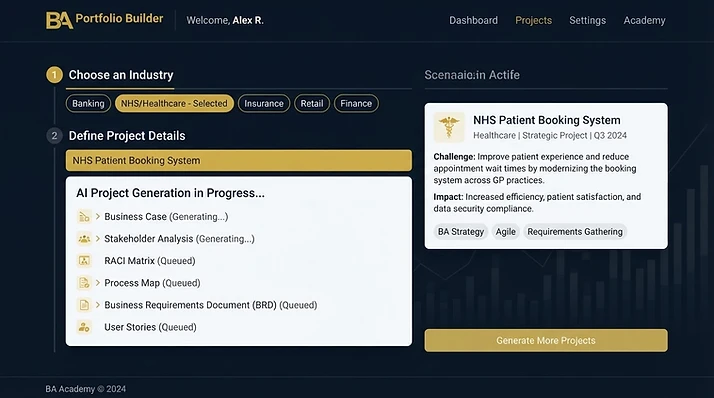Click the Choose an Industry heading
Image resolution: width=714 pixels, height=398 pixels.
121,75
